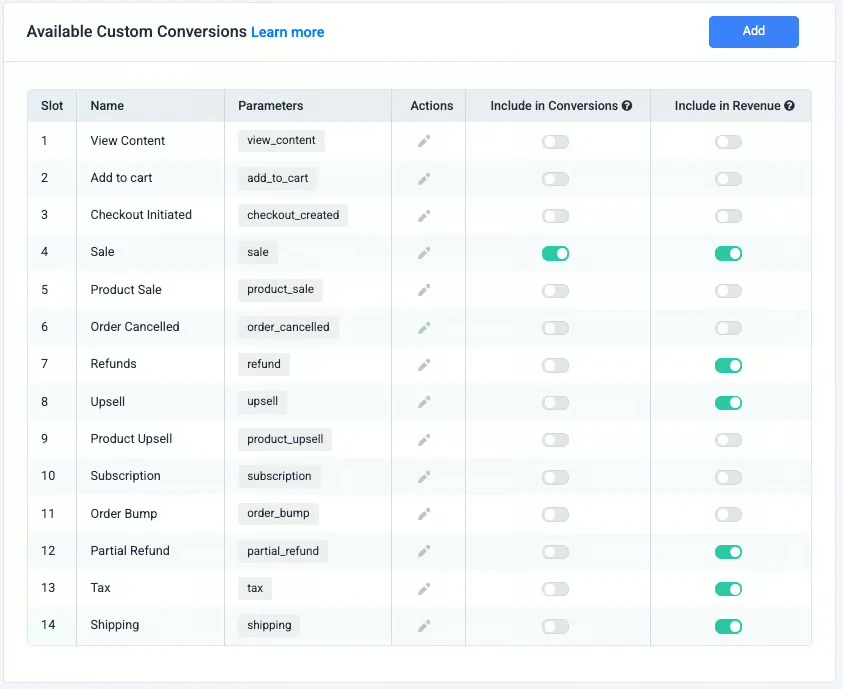Edit the Order Bump conversion

coord(424,514)
